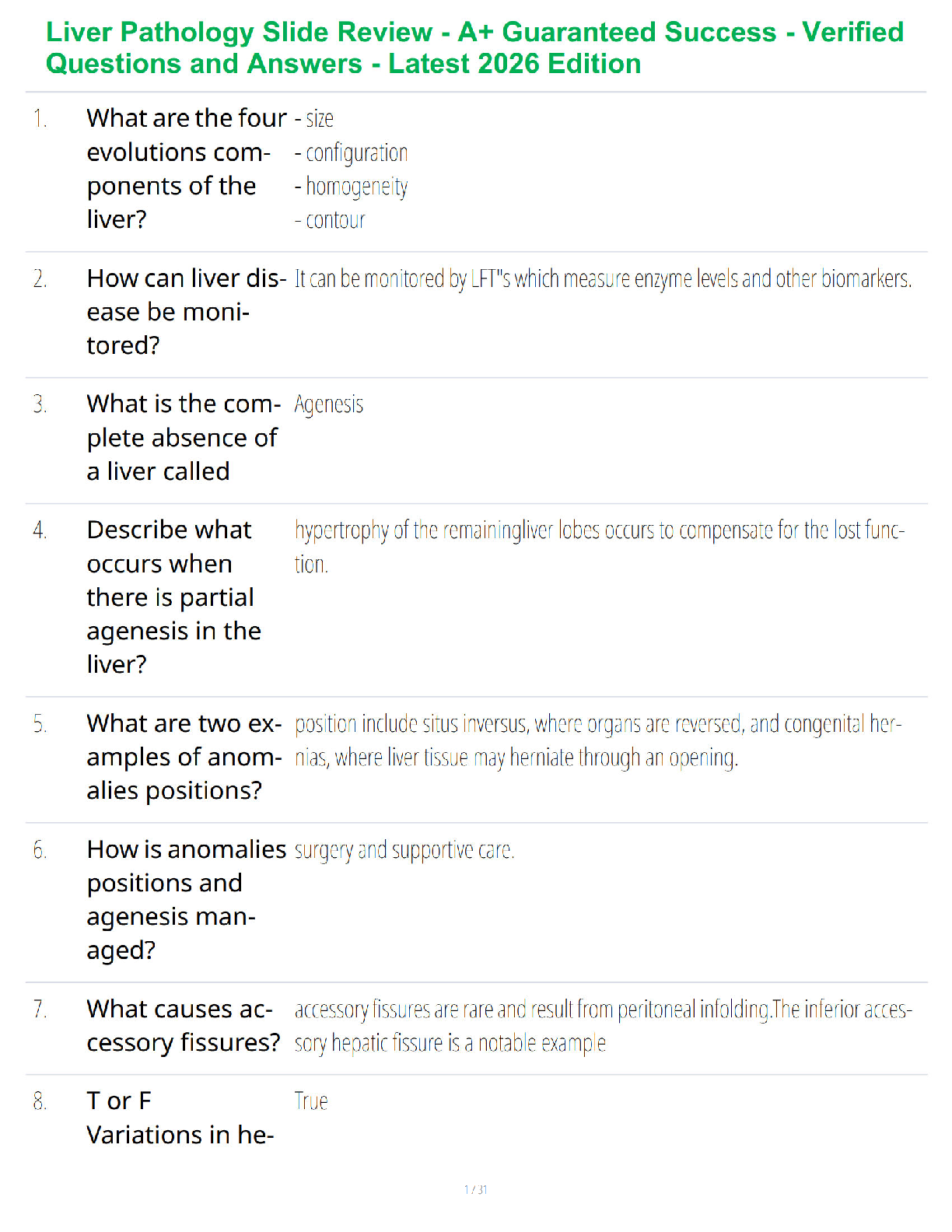This screenshot has width=952, height=1232.
Task: Click the 'Agenesis' answer
Action: coord(328,404)
